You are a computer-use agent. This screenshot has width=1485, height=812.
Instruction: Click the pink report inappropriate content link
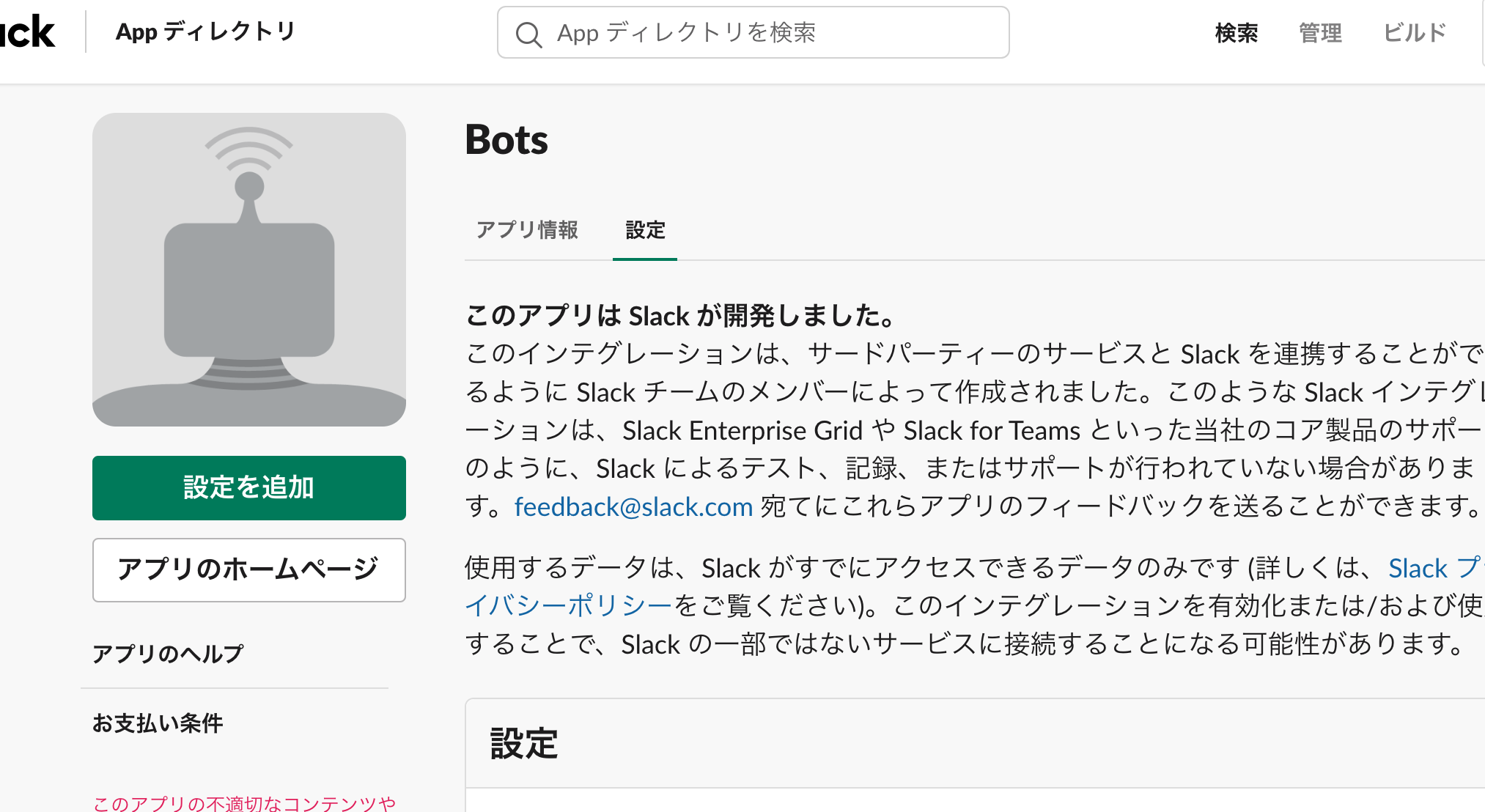245,803
